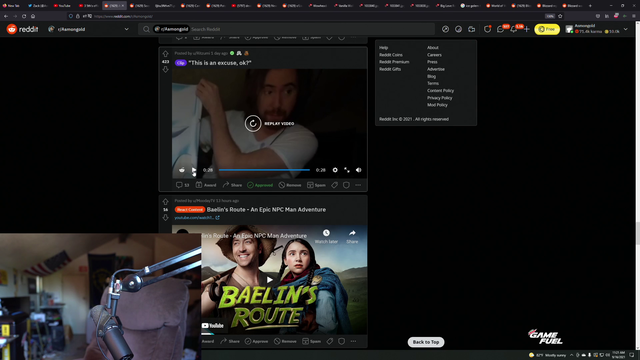640x360 pixels.
Task: Open video settings gear
Action: [x=335, y=170]
